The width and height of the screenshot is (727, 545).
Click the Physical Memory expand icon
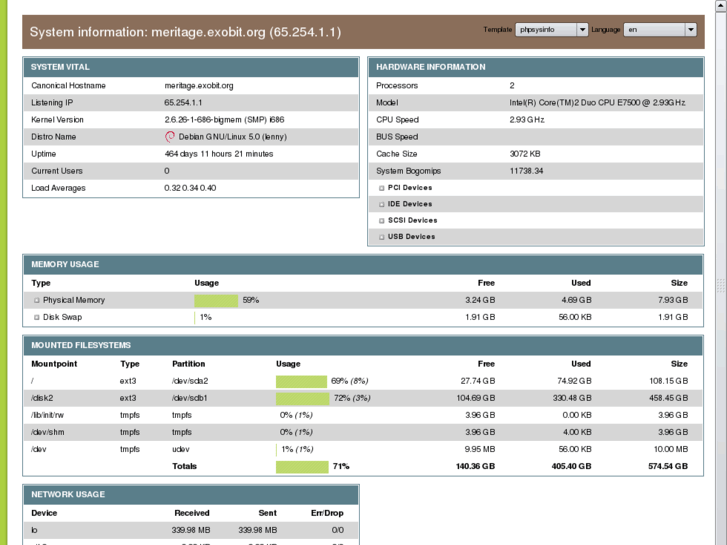click(37, 300)
